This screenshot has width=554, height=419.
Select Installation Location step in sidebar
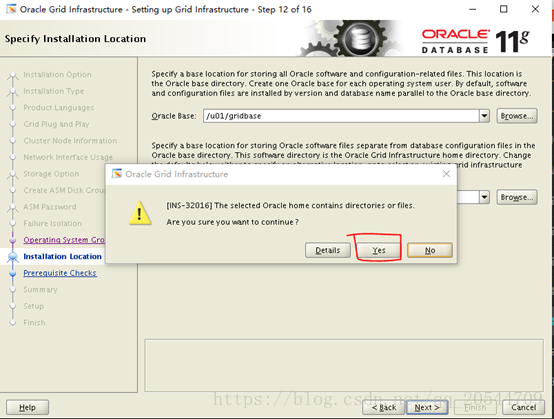click(x=62, y=256)
